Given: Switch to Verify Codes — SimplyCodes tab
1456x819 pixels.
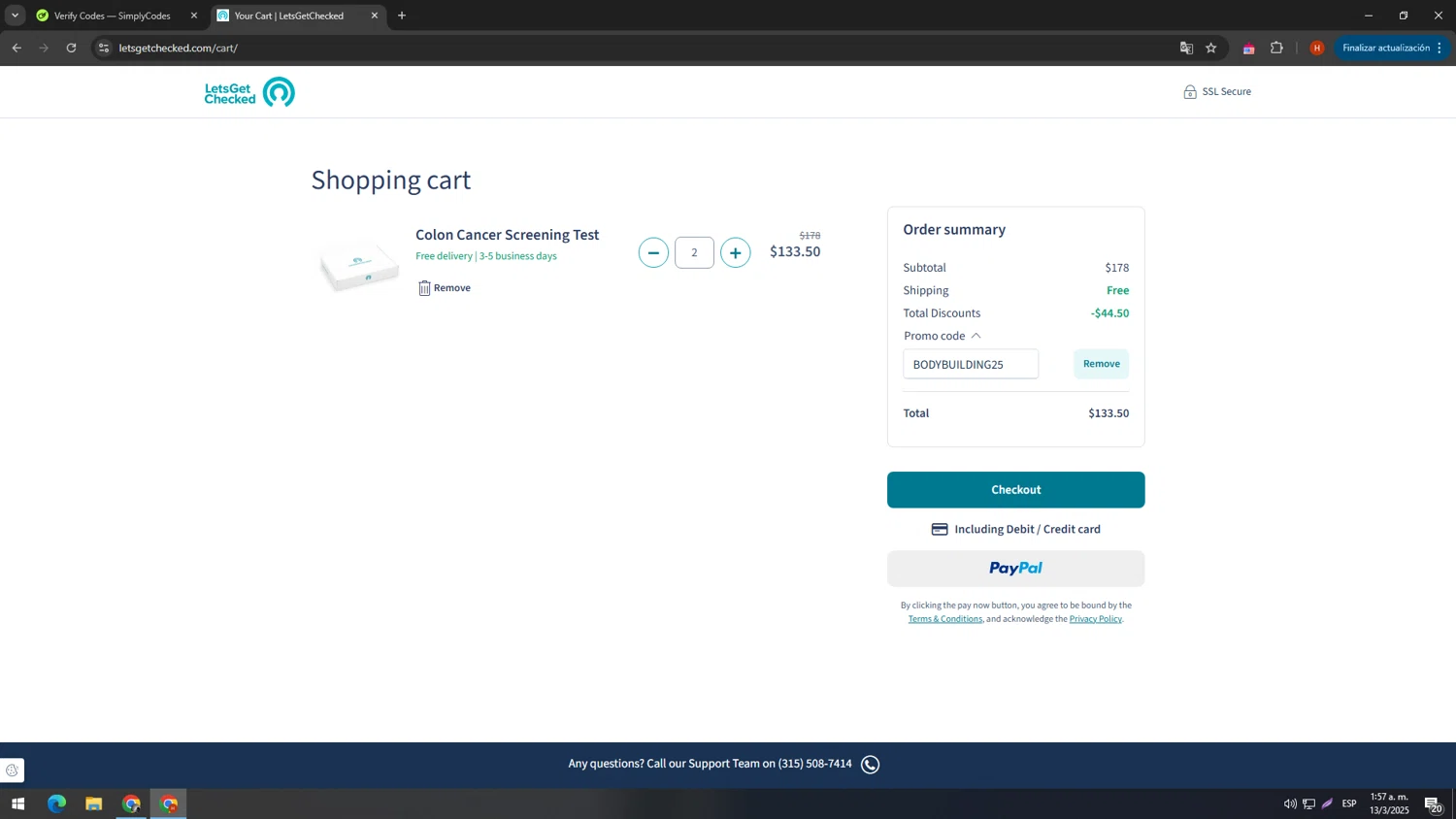Looking at the screenshot, I should (112, 16).
